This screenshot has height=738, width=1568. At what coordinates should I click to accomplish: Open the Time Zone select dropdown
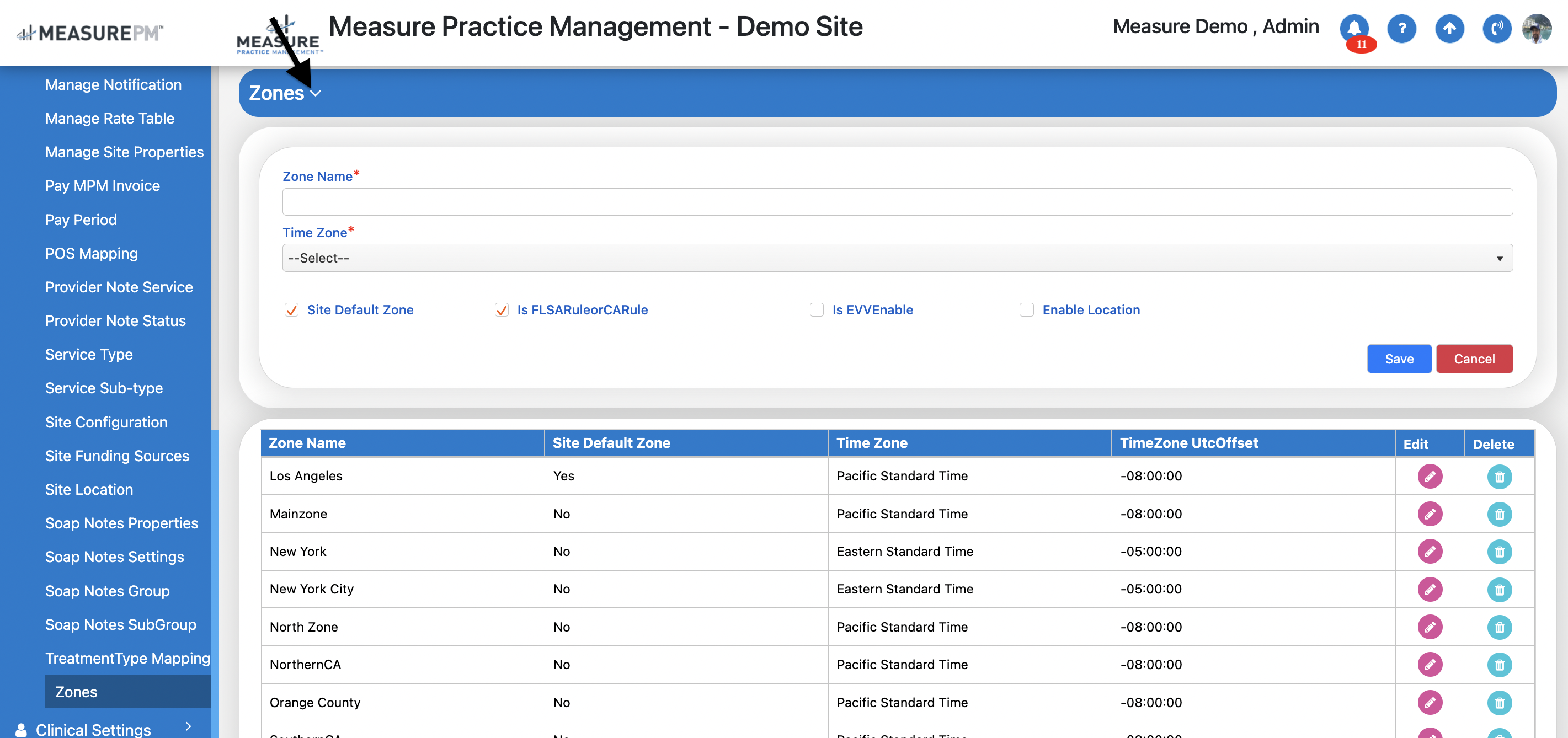[x=897, y=258]
